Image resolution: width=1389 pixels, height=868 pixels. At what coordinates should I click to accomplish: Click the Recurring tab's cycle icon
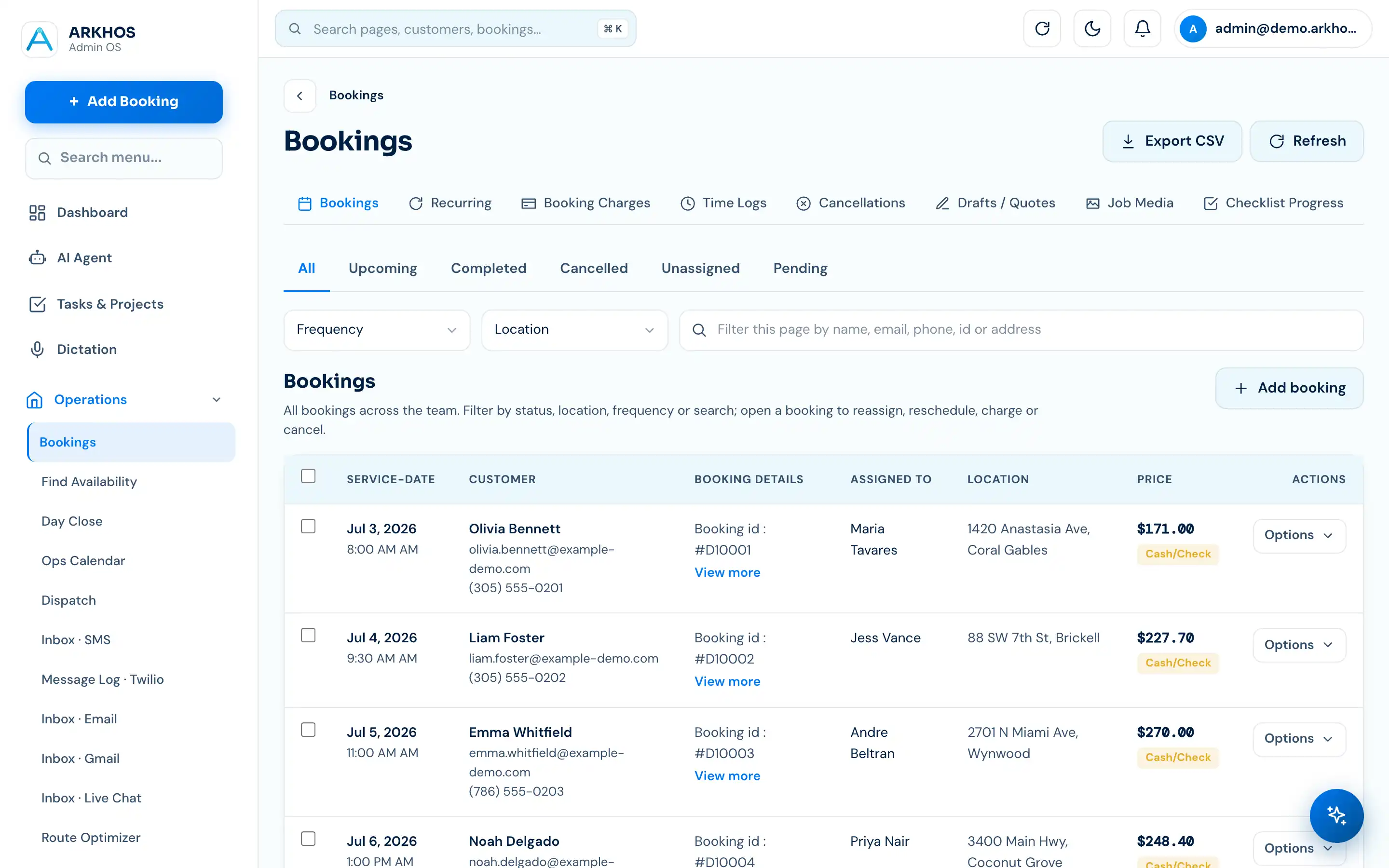coord(416,203)
